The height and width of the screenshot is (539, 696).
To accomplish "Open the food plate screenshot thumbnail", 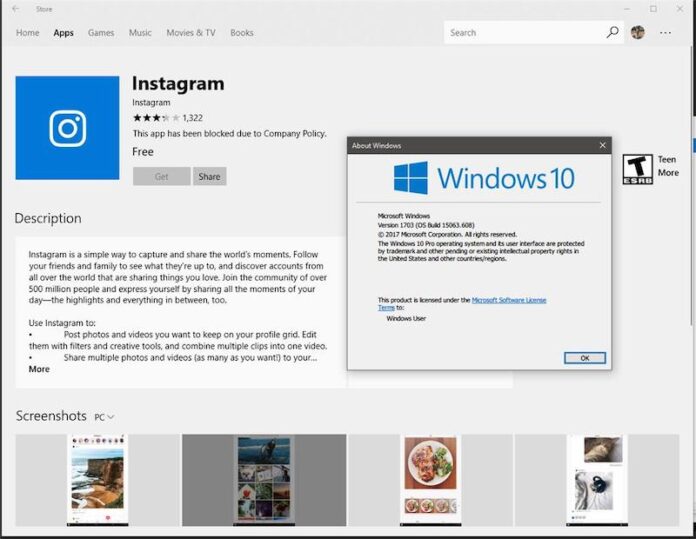I will pos(431,480).
